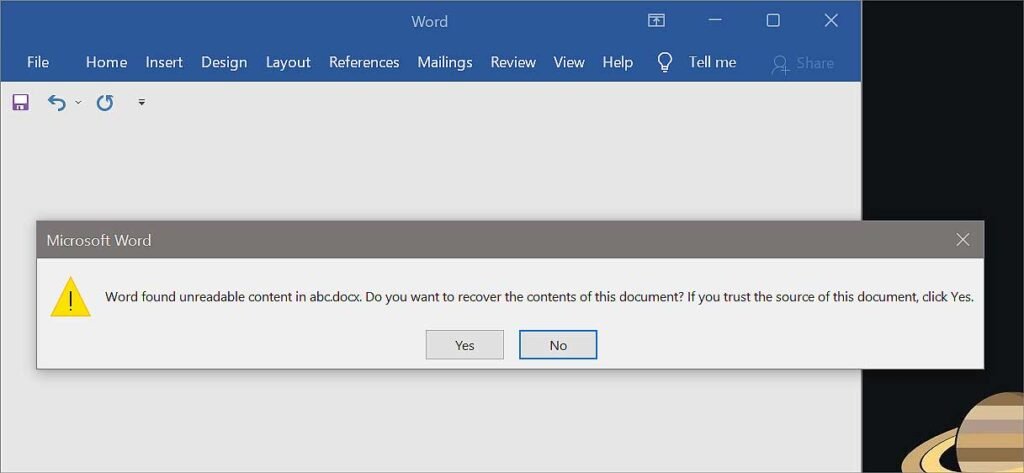Switch to the Insert tab
The image size is (1024, 473).
[x=164, y=63]
